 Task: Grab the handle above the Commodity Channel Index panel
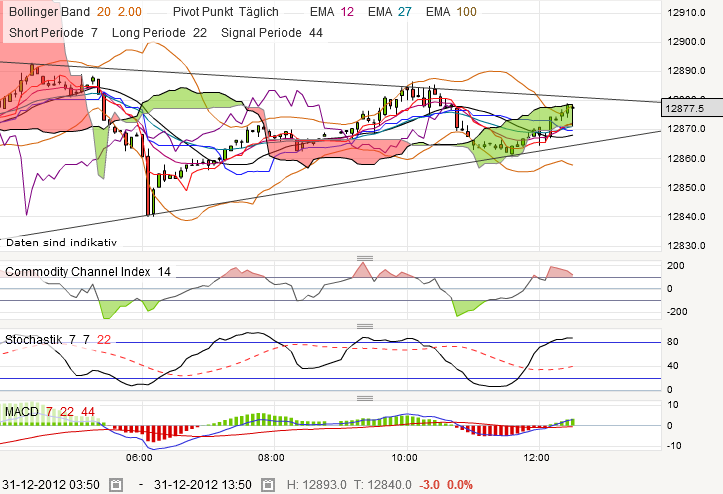(365, 258)
